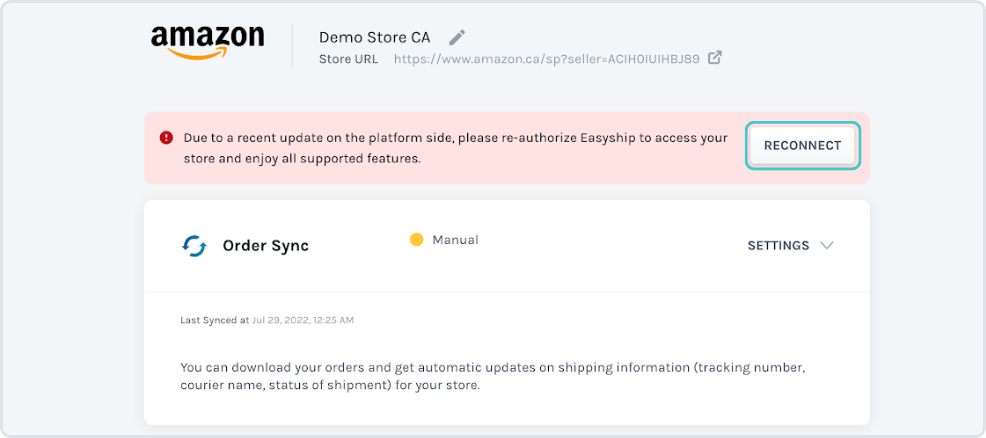The height and width of the screenshot is (438, 986).
Task: Open the amazon.ca seller store URL link
Action: coord(546,59)
